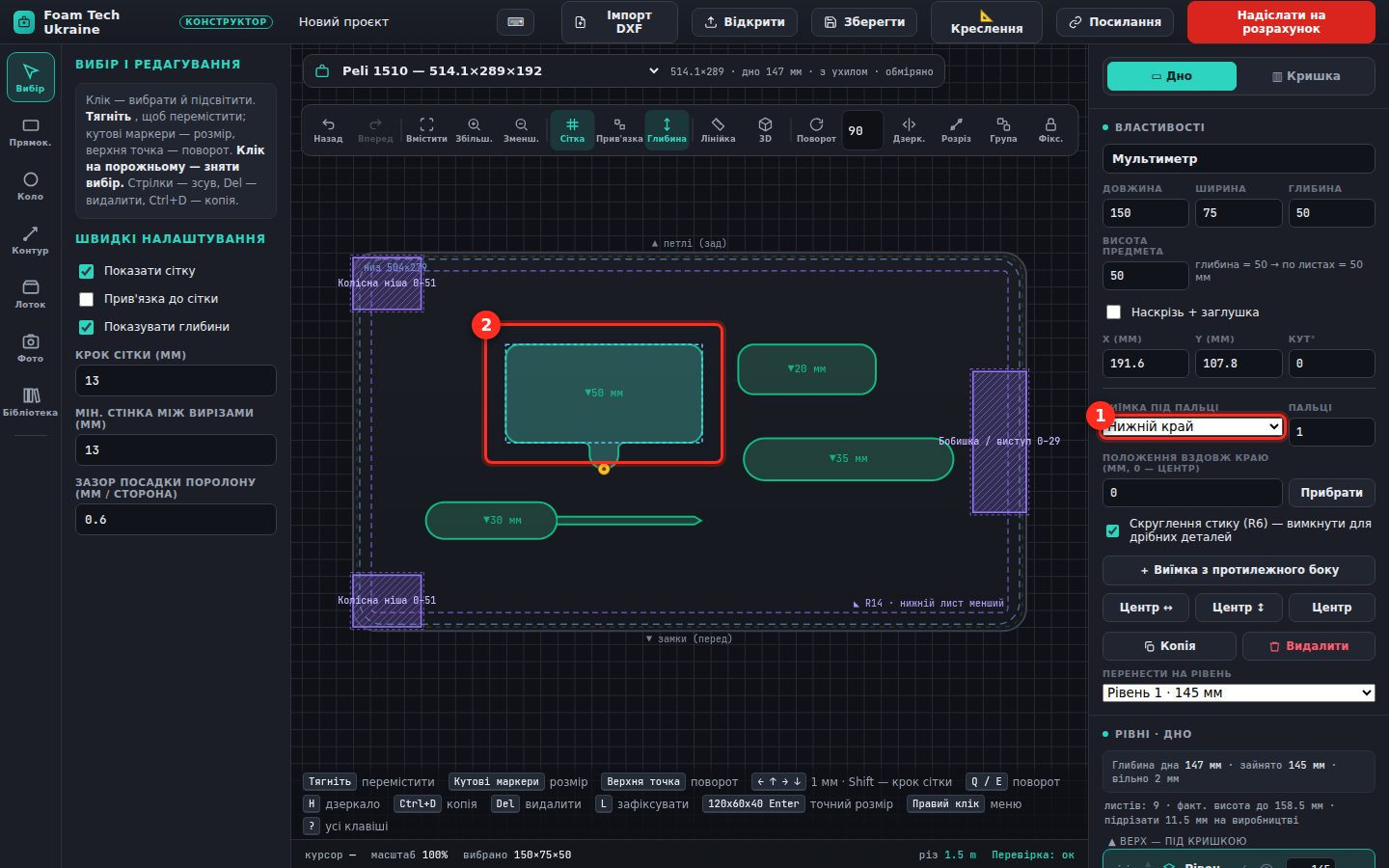Open the Бібліотека library panel
This screenshot has width=1389, height=868.
(30, 401)
